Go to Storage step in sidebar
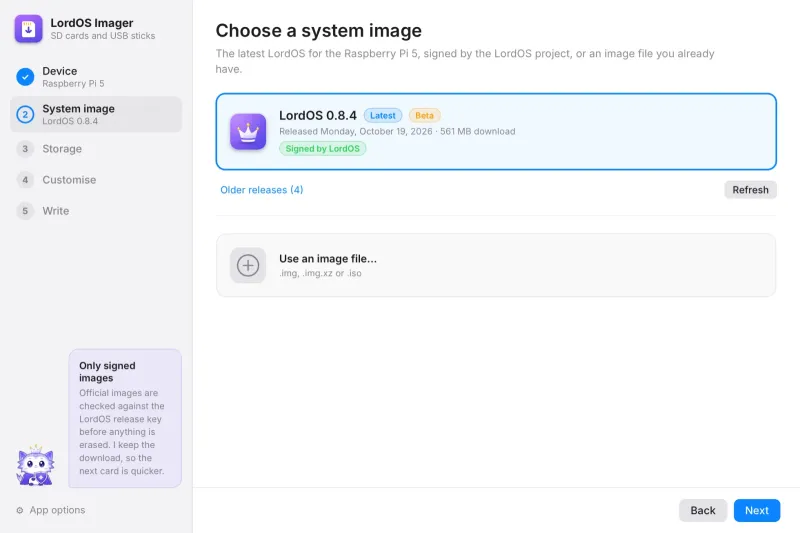800x533 pixels. click(x=96, y=149)
